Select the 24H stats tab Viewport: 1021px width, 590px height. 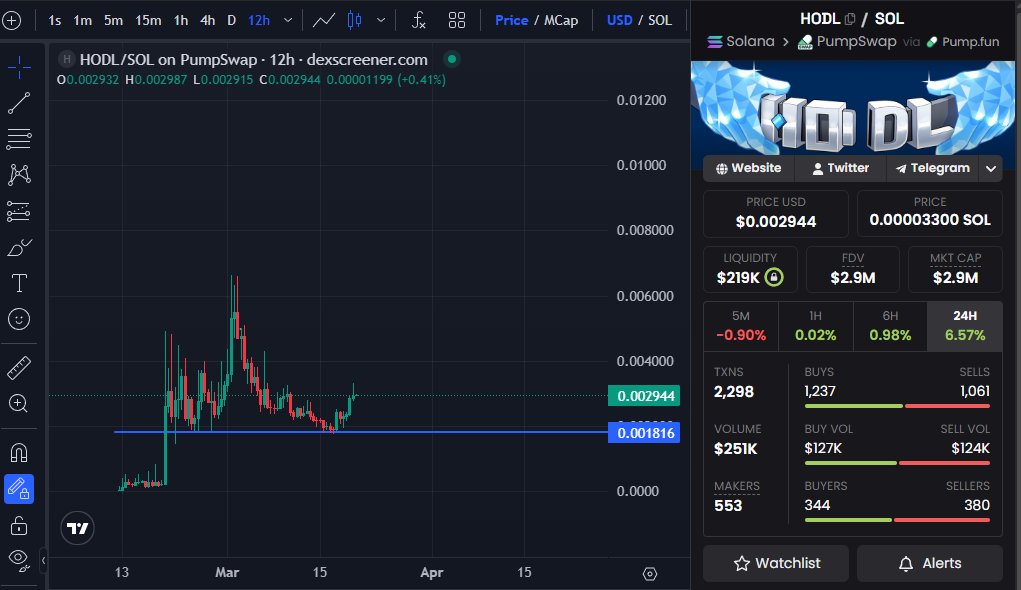tap(964, 326)
